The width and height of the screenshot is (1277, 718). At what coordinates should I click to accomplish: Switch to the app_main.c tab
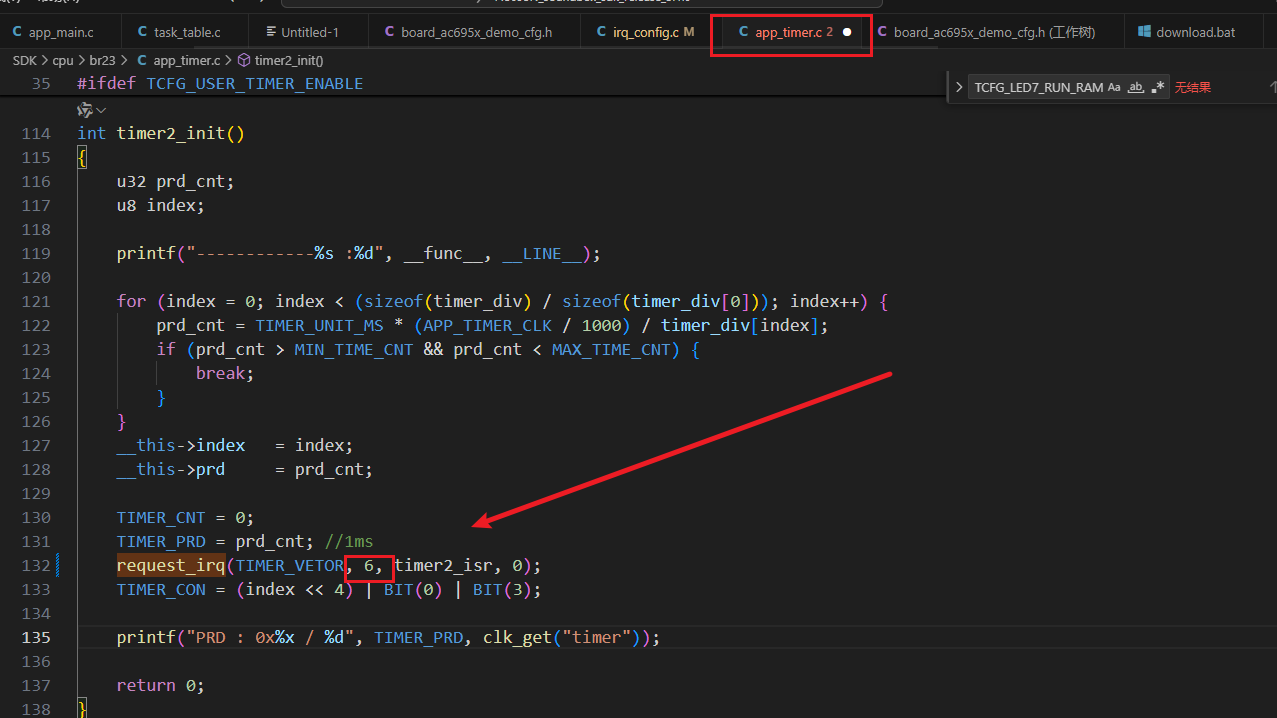(60, 33)
